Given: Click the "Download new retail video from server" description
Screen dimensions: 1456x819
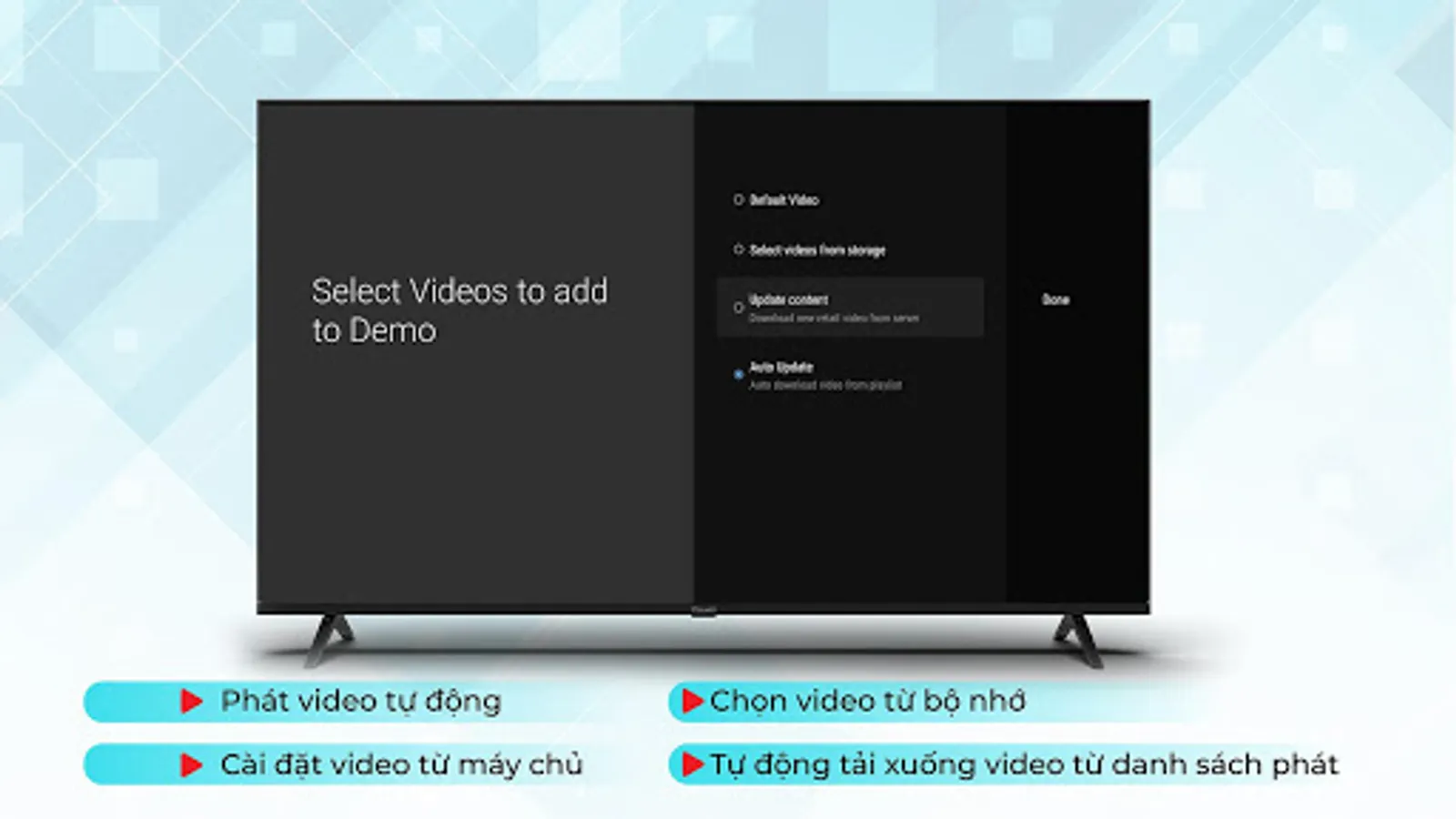Looking at the screenshot, I should pyautogui.click(x=834, y=318).
